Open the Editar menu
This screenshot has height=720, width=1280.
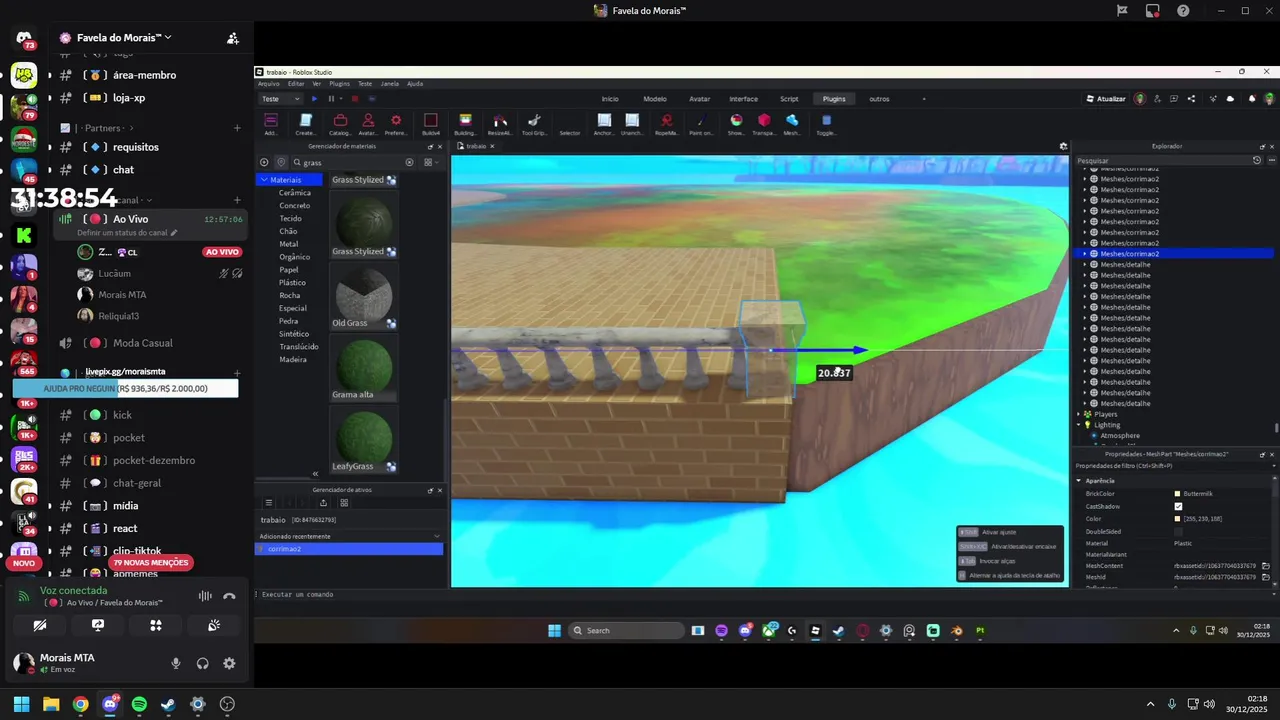tap(296, 84)
